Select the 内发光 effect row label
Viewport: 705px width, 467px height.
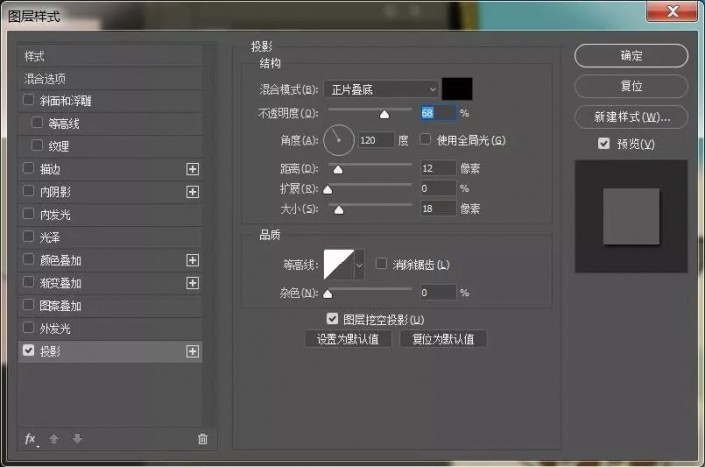(55, 215)
